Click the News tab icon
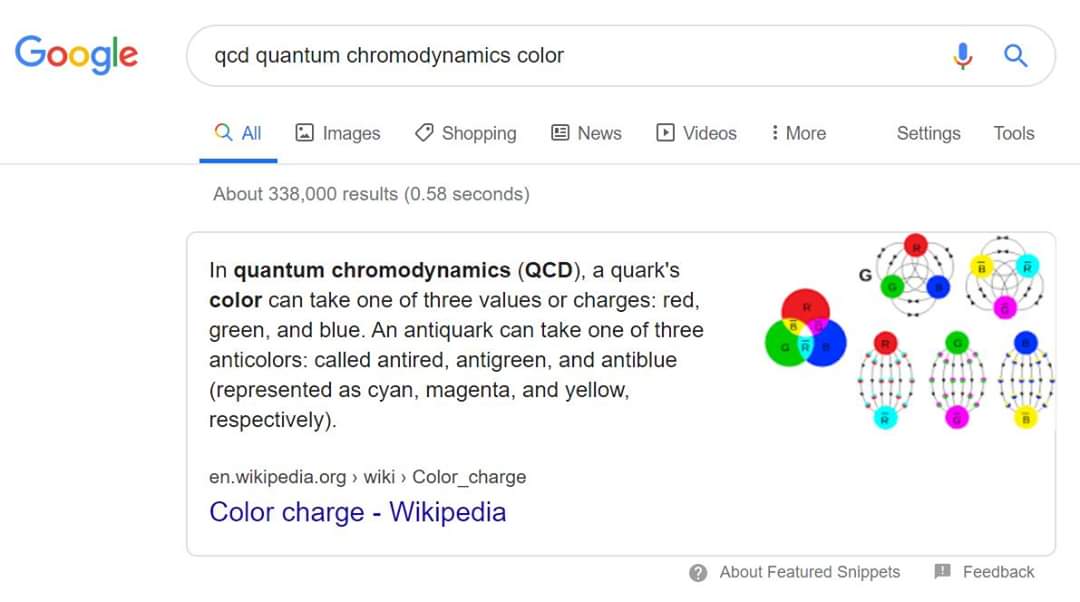Viewport: 1080px width, 602px height. (x=560, y=133)
